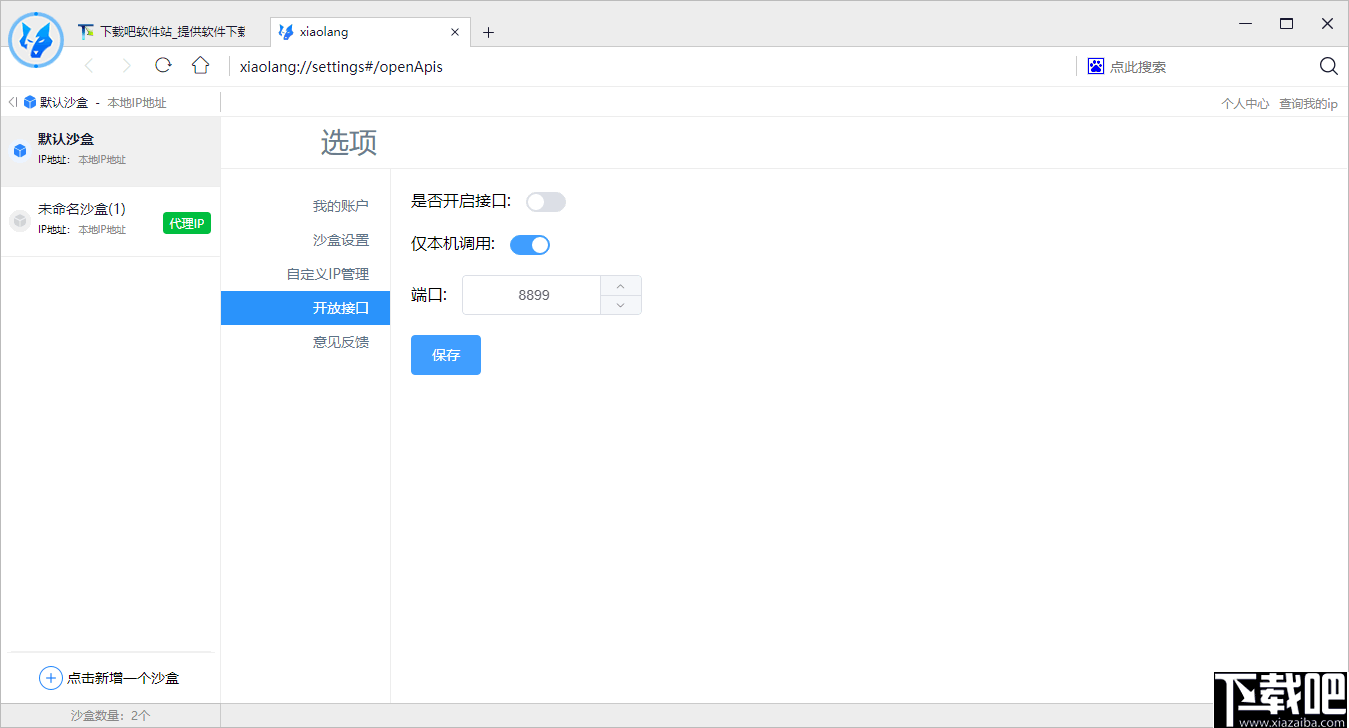Click the image icon beside 点此搜索
The image size is (1349, 728).
point(1094,65)
